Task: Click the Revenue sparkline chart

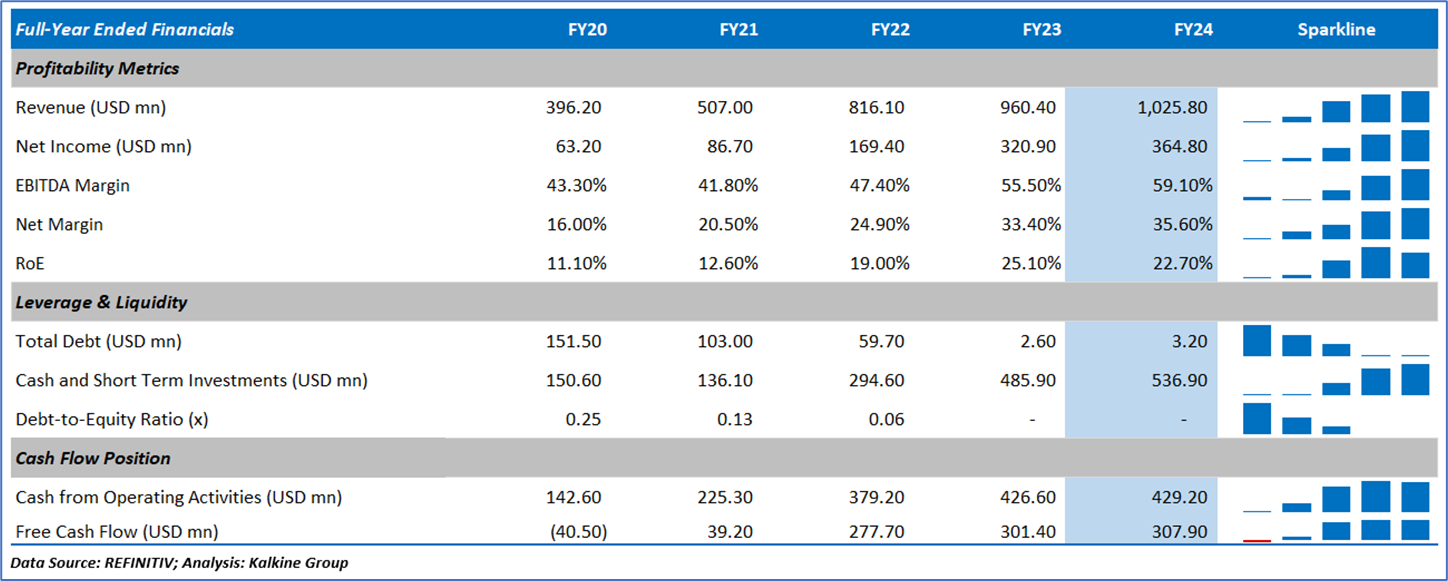Action: (1336, 107)
